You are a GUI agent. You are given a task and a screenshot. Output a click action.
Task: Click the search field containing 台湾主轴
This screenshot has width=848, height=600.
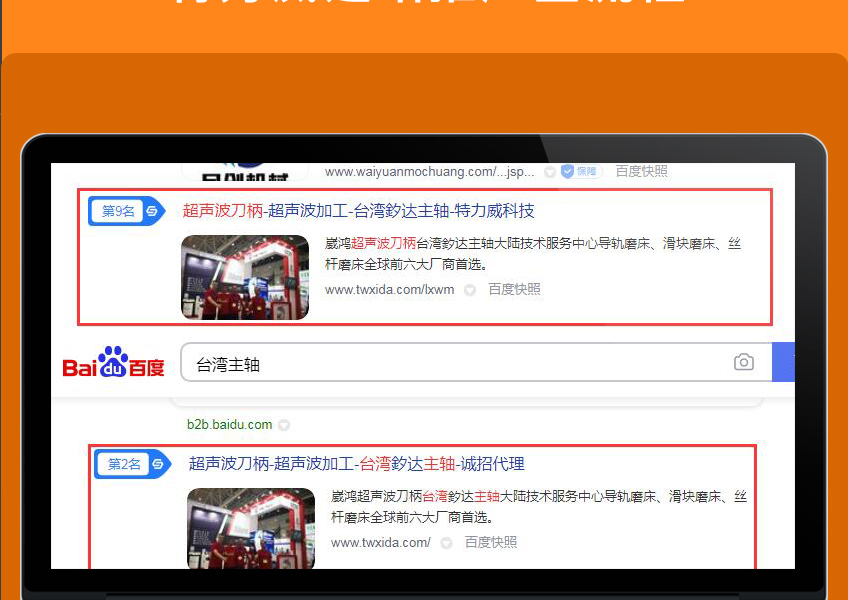click(x=476, y=362)
